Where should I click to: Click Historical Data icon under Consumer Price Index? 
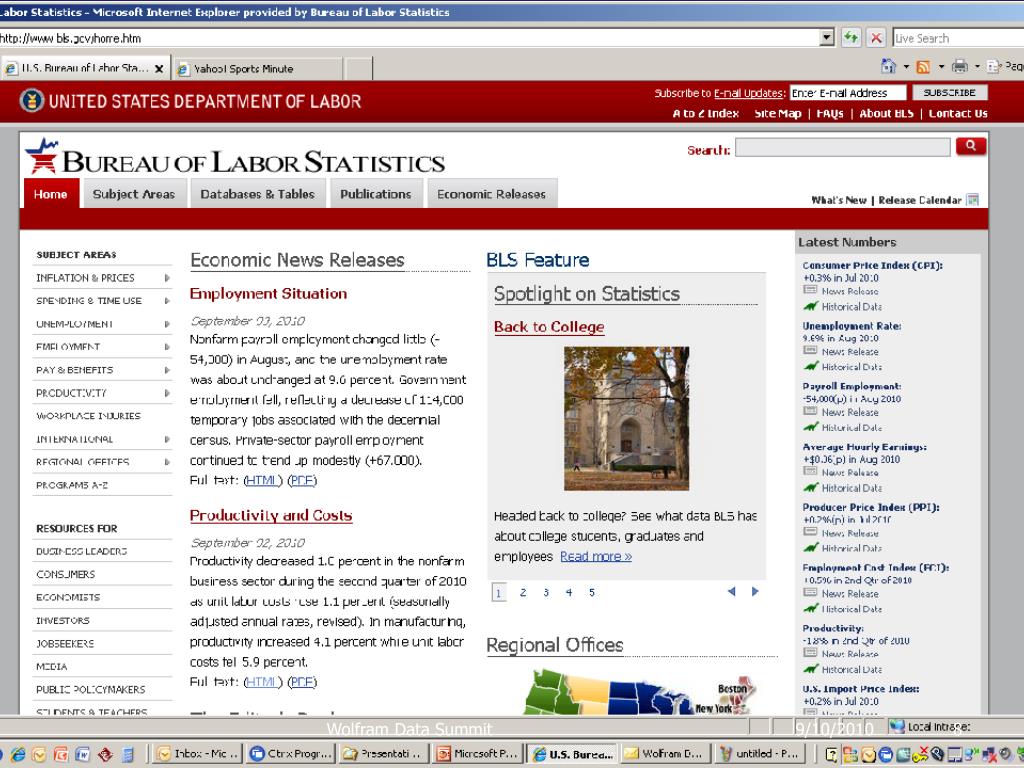tap(810, 306)
